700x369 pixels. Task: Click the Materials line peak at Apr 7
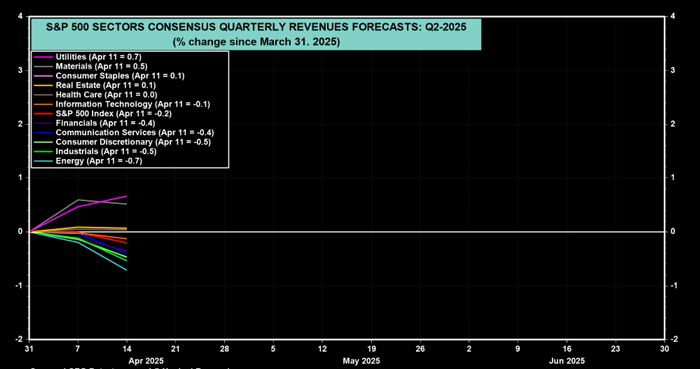point(78,200)
